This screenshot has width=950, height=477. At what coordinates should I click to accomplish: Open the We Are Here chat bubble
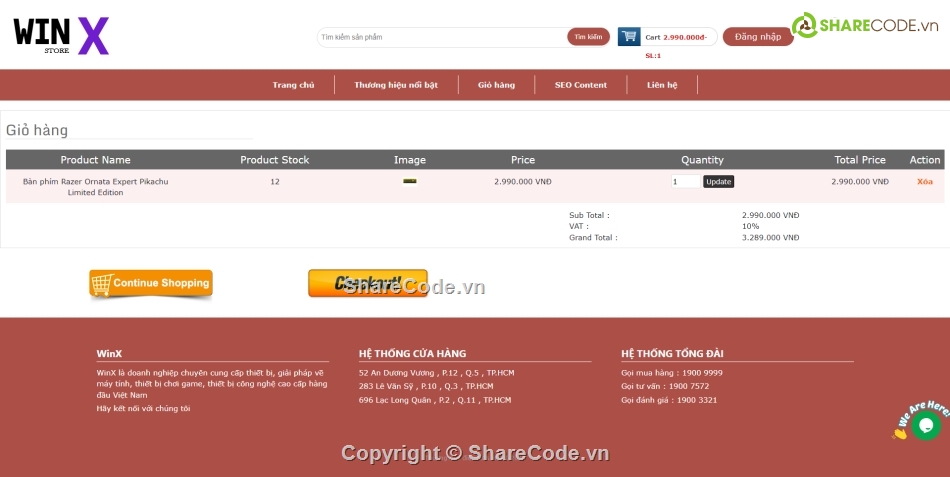point(925,425)
